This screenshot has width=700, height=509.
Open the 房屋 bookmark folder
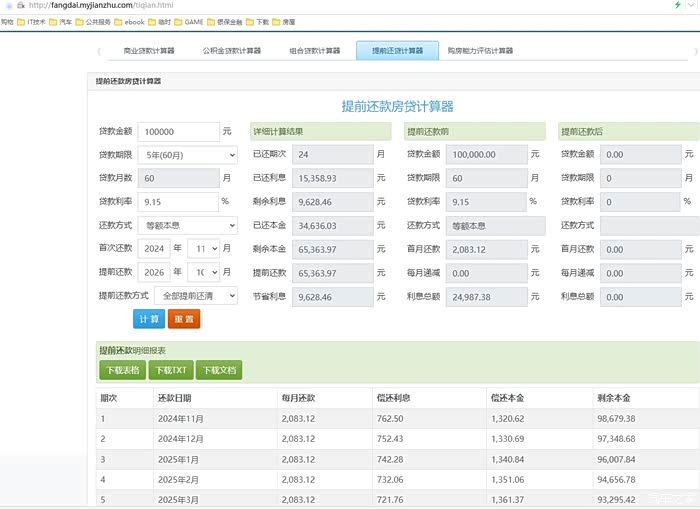pos(288,21)
